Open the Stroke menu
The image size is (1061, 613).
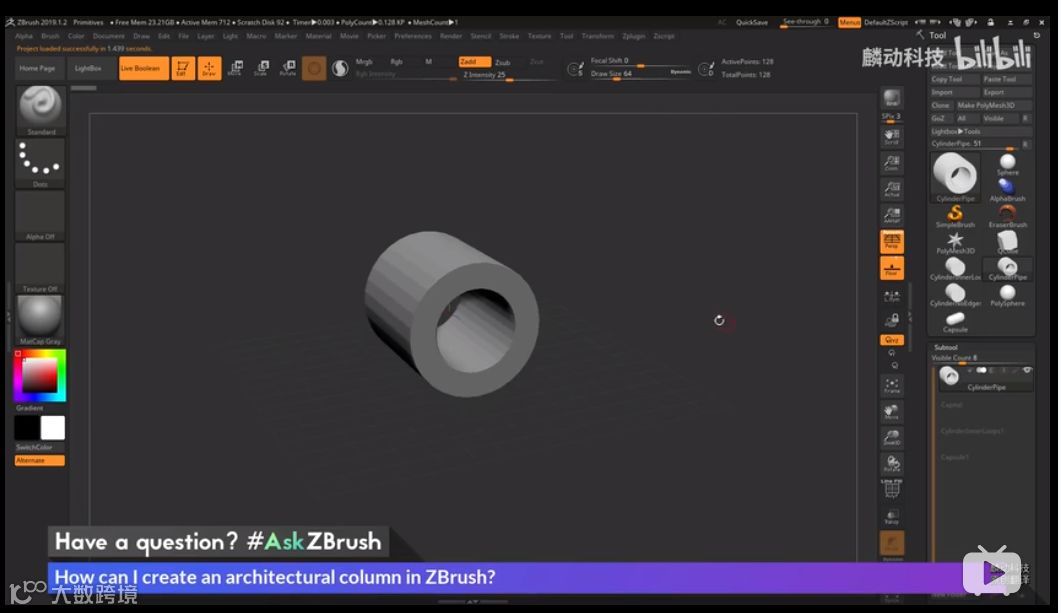510,36
